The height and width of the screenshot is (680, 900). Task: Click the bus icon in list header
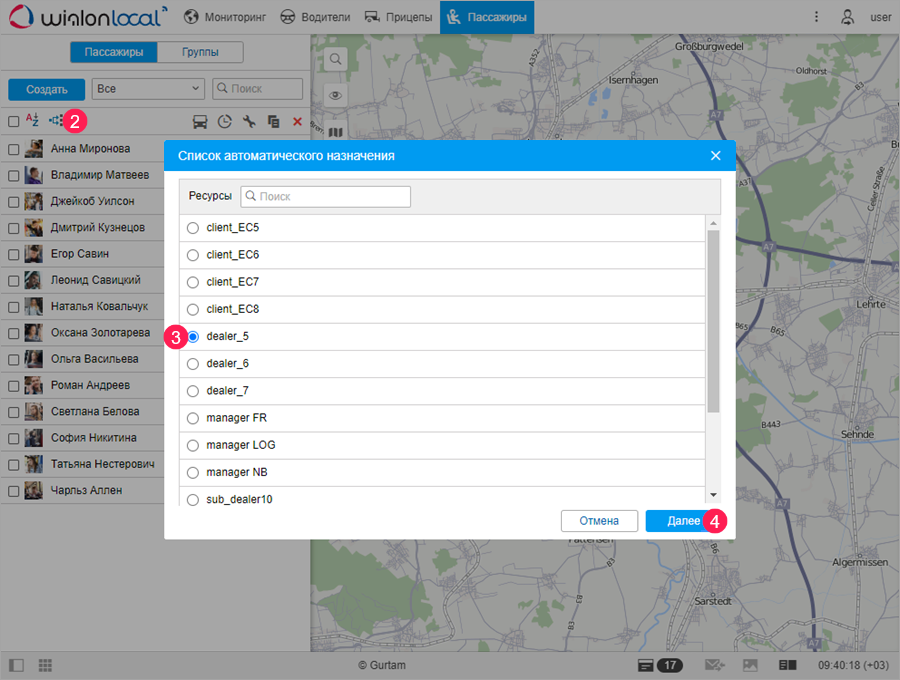[200, 122]
